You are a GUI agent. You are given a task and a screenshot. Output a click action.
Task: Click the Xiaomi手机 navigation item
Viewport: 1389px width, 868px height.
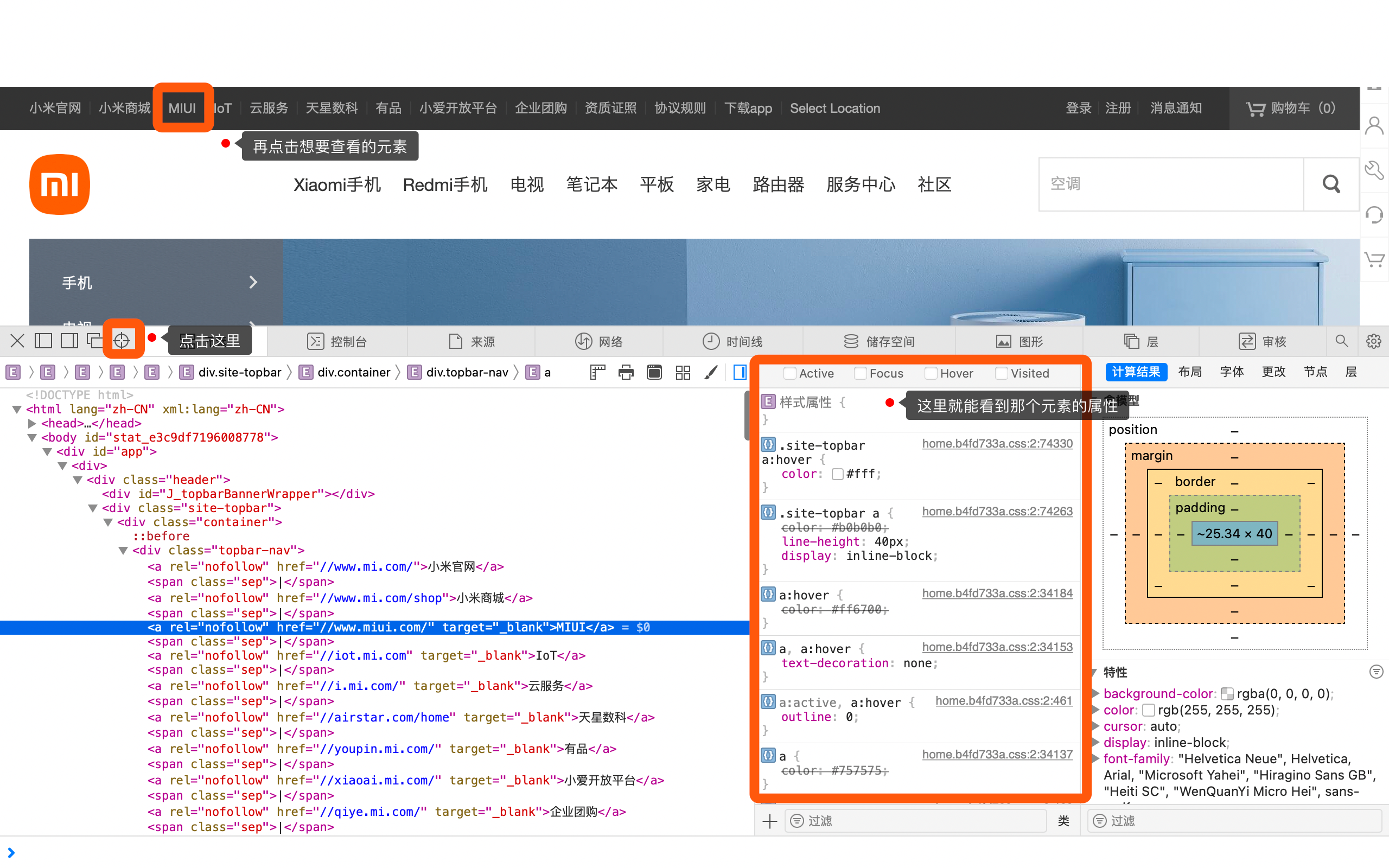337,185
